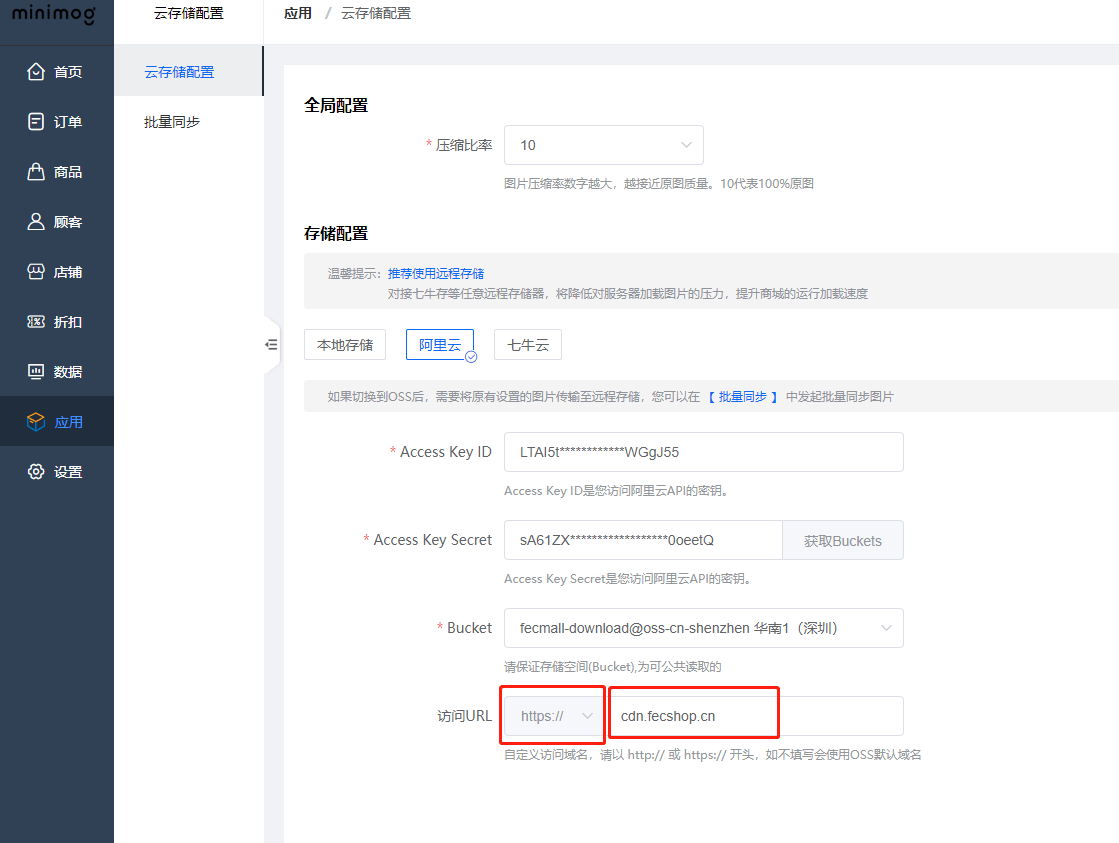Image resolution: width=1119 pixels, height=843 pixels.
Task: Click the coupon icon beside 折扣
Action: click(36, 321)
